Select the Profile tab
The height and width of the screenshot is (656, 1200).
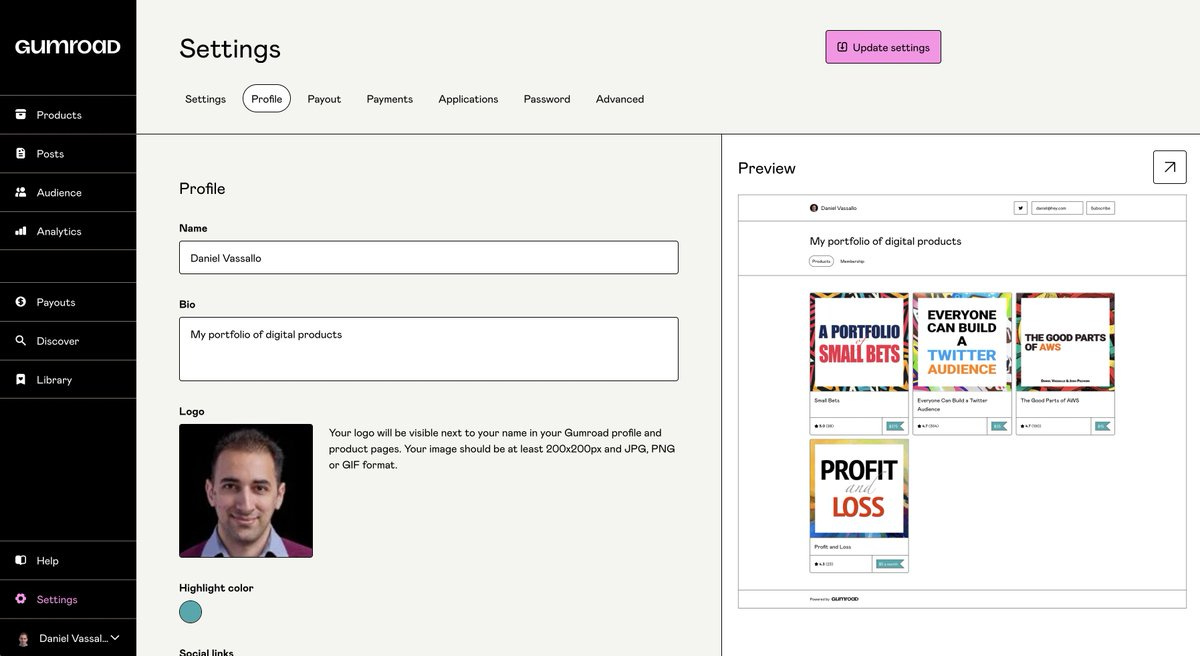[x=267, y=99]
